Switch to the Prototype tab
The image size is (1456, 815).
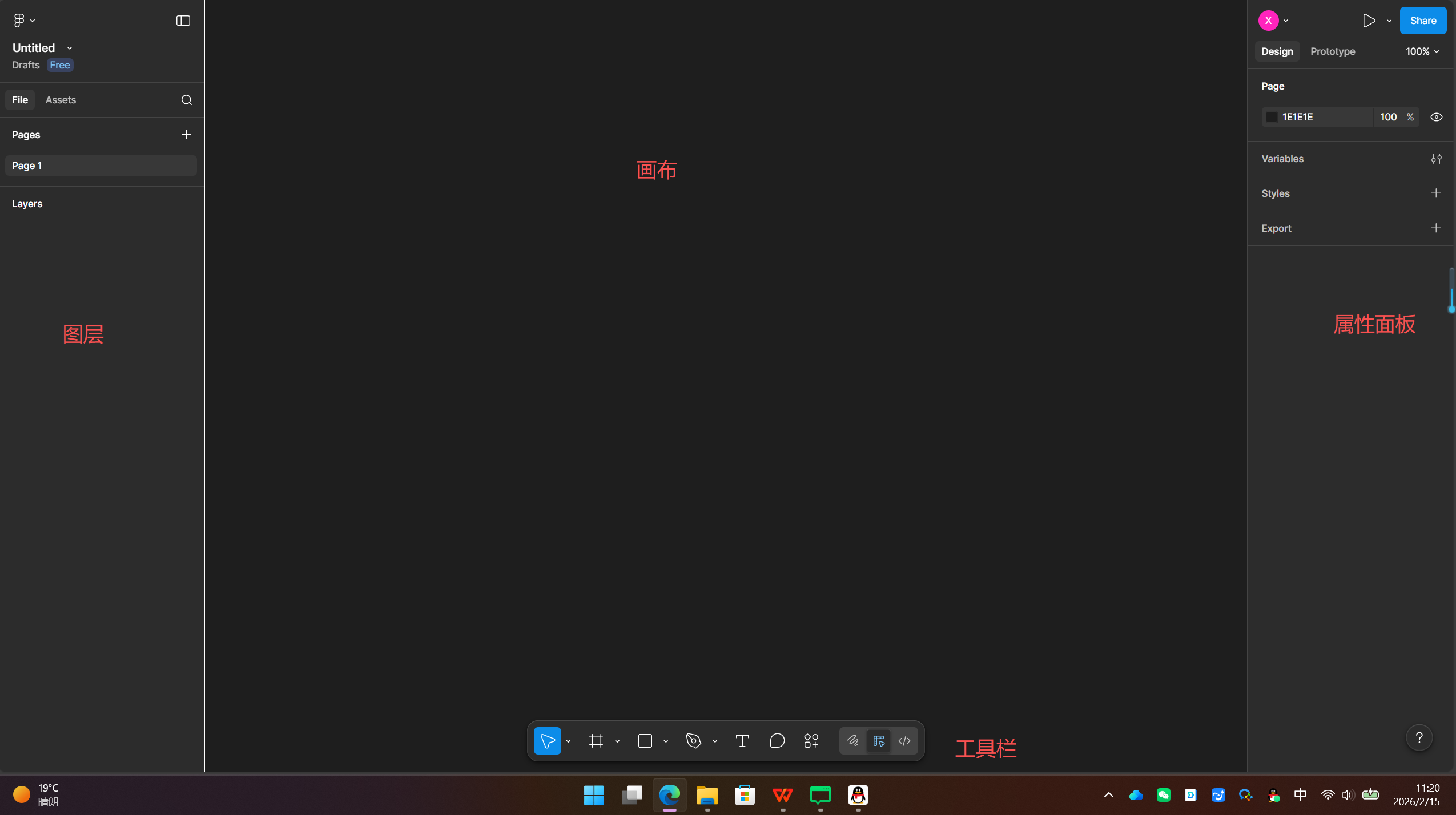pos(1332,51)
